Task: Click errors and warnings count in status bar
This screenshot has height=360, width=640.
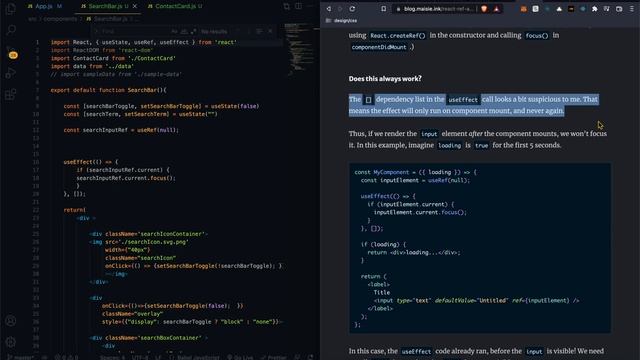Action: pyautogui.click(x=67, y=357)
